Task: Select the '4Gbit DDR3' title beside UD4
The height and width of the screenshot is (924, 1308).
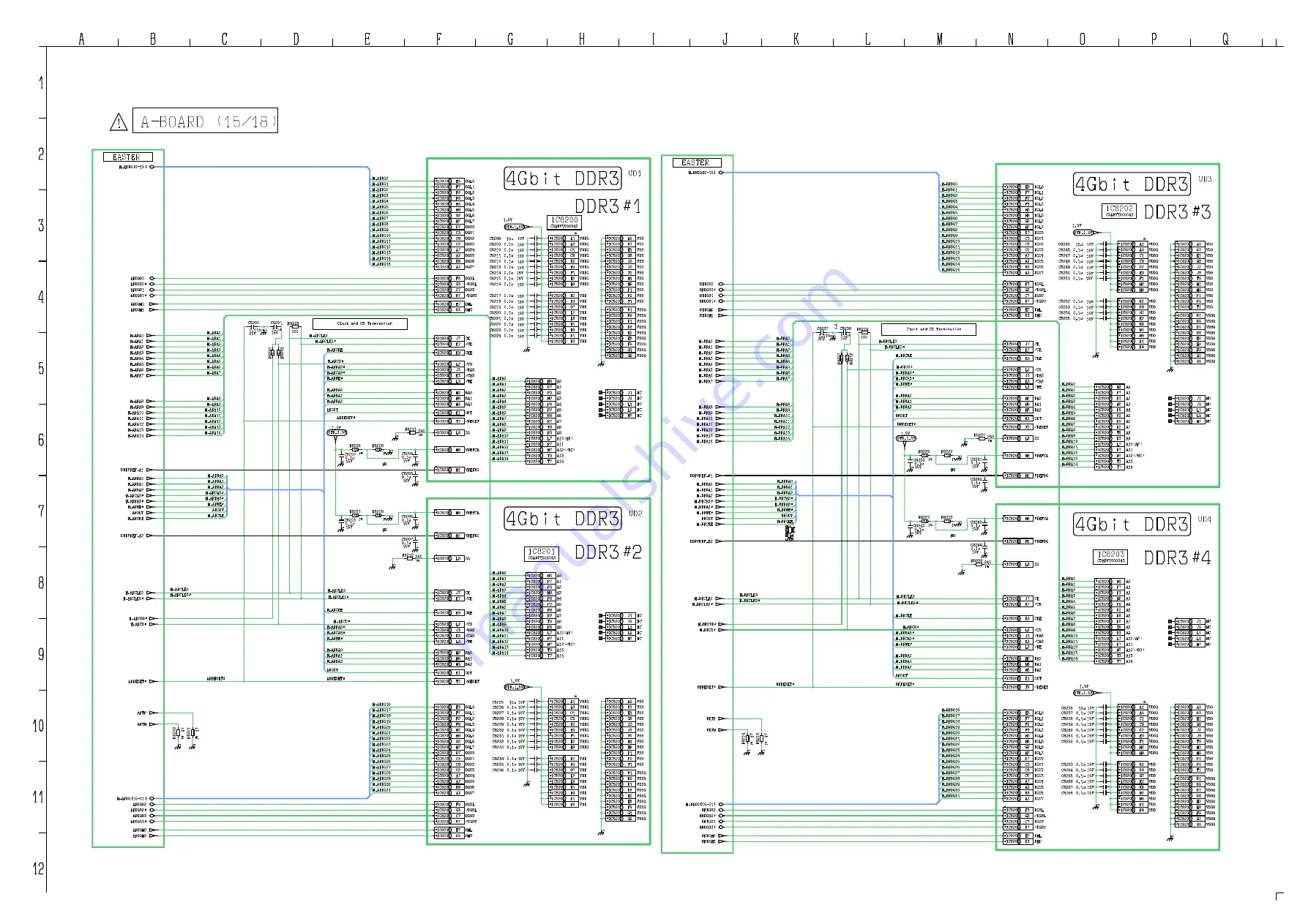Action: [x=1132, y=525]
